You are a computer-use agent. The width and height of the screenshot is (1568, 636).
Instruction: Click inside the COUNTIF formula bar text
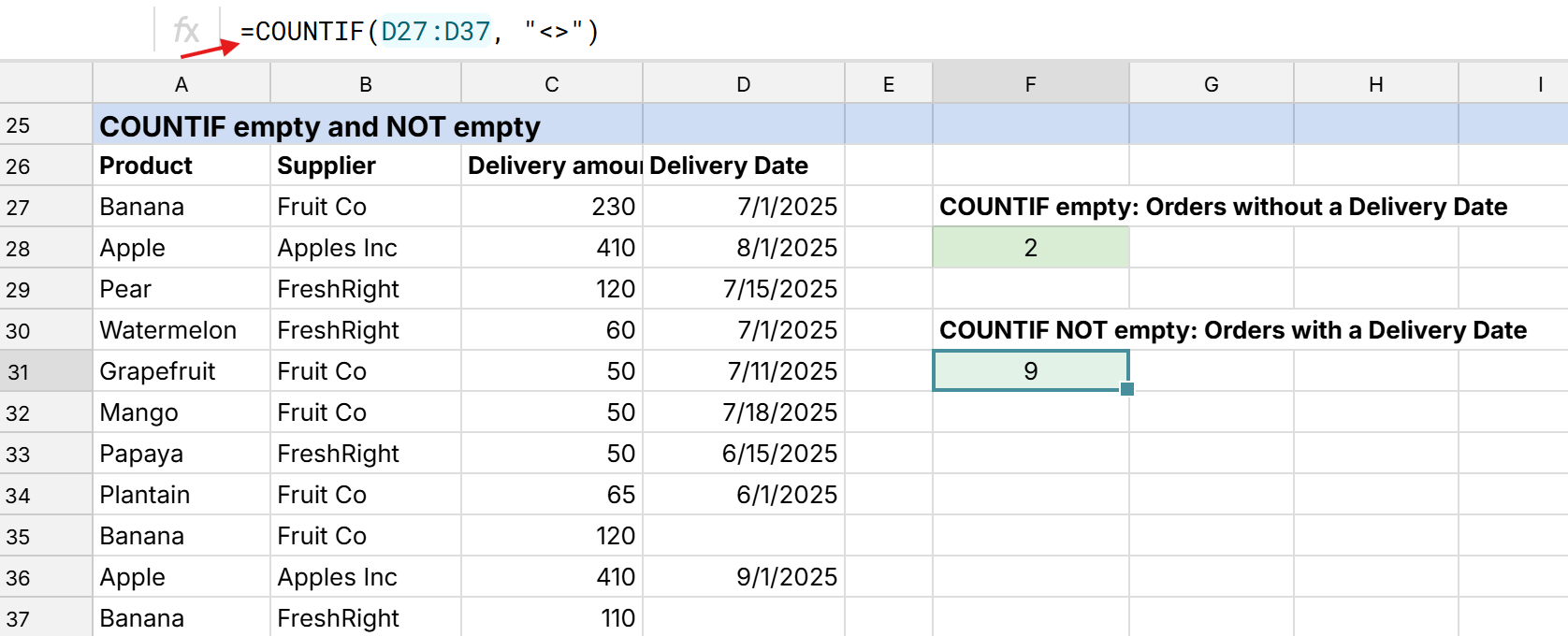419,32
